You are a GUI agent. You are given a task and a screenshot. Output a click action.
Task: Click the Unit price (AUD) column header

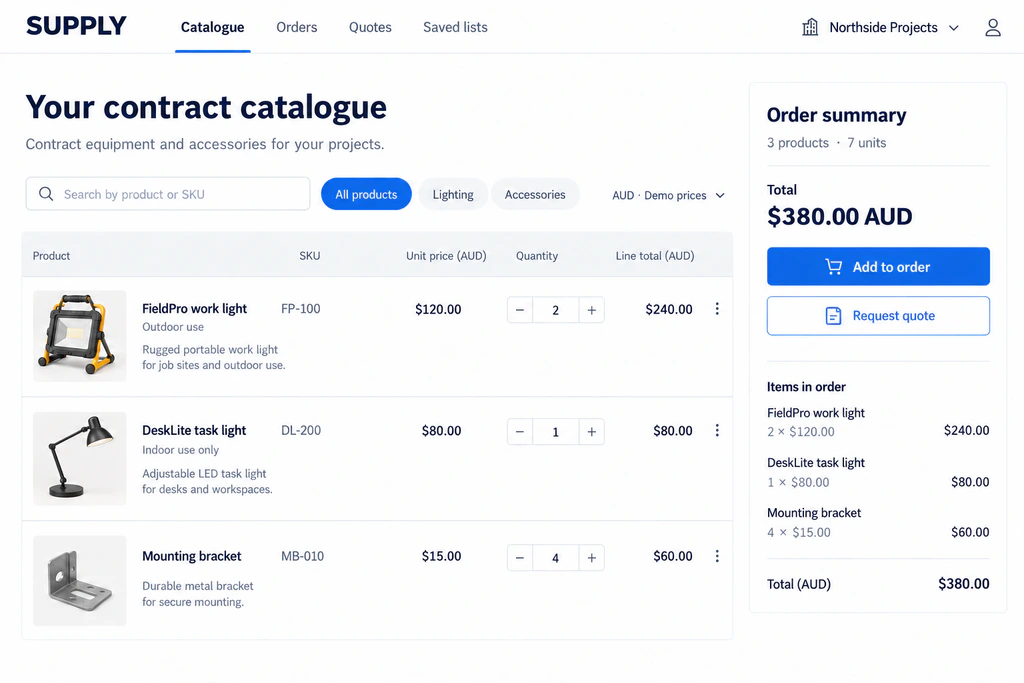tap(446, 256)
